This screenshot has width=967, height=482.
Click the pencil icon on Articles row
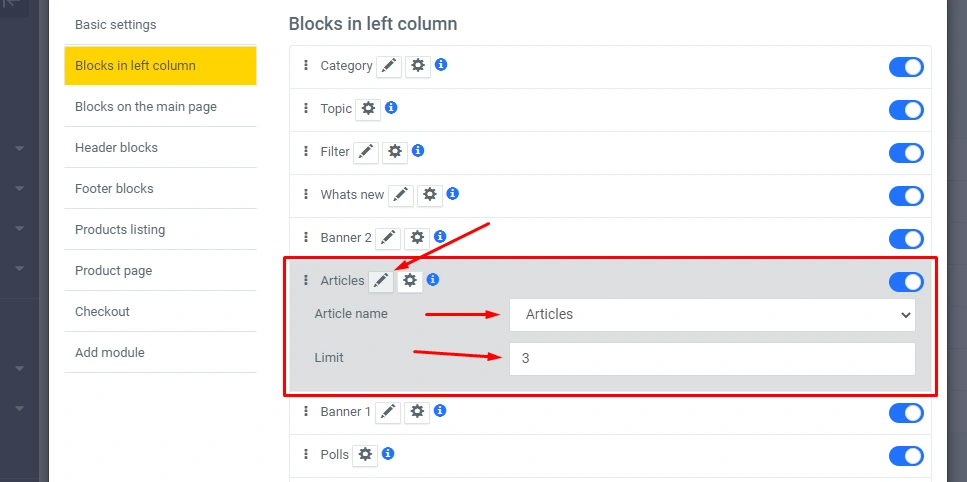[381, 281]
